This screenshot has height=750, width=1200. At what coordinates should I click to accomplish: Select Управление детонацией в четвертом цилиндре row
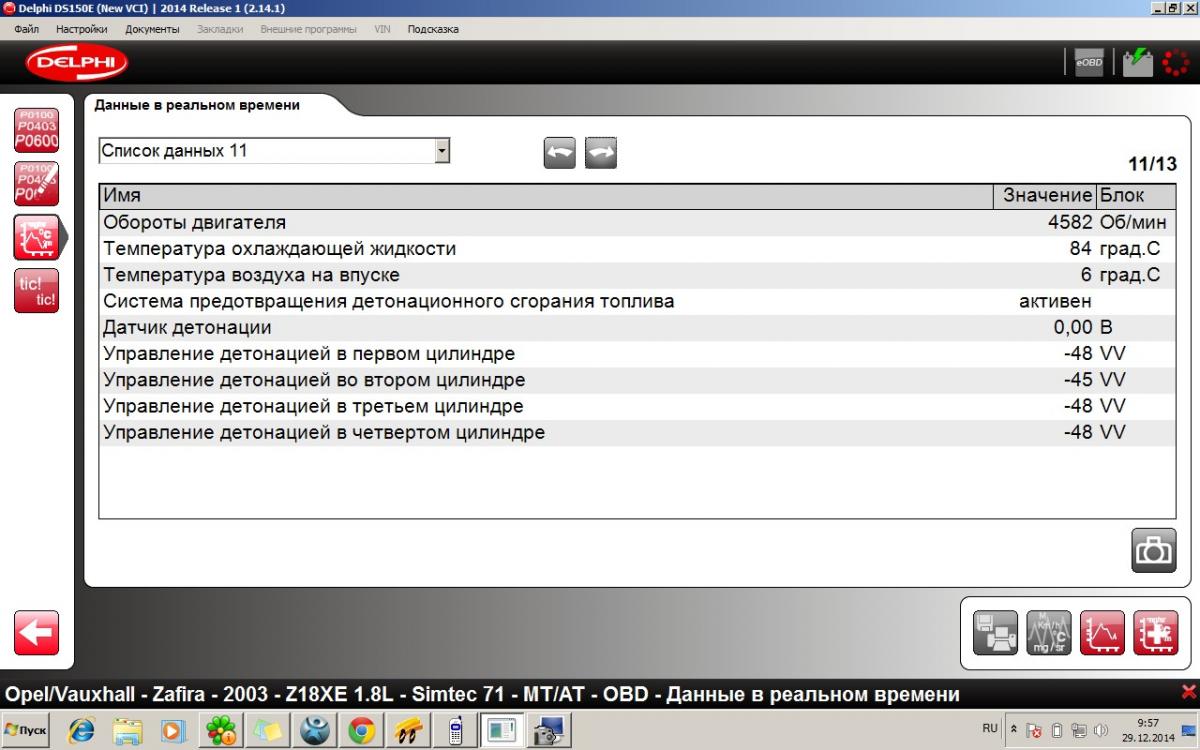pos(638,432)
